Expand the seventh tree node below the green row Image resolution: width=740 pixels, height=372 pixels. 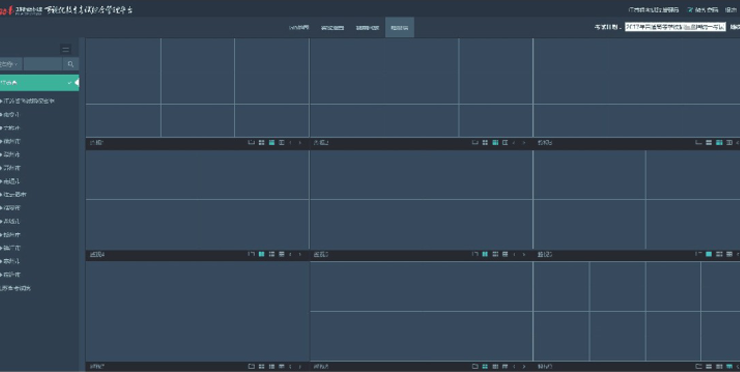[x=1, y=181]
